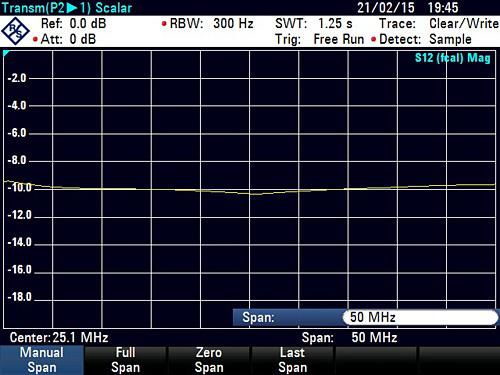
Task: Click the Span 50 MHz entry field
Action: click(x=421, y=317)
